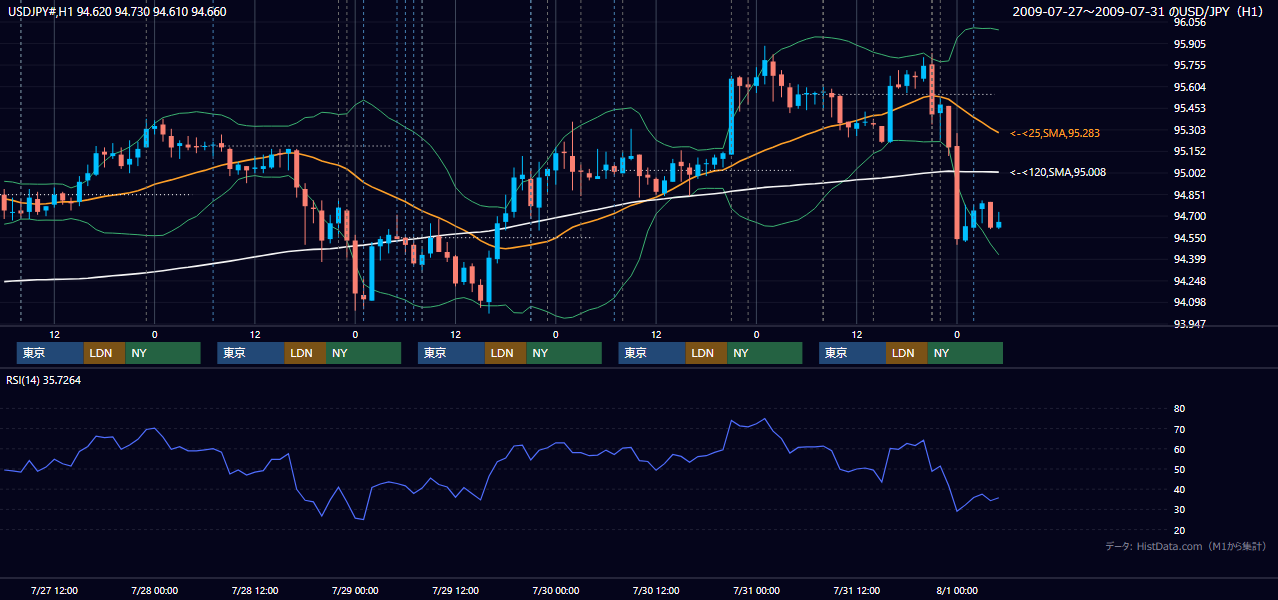This screenshot has width=1278, height=600.
Task: Select the 8/1 00:00 time axis label
Action: [x=957, y=590]
